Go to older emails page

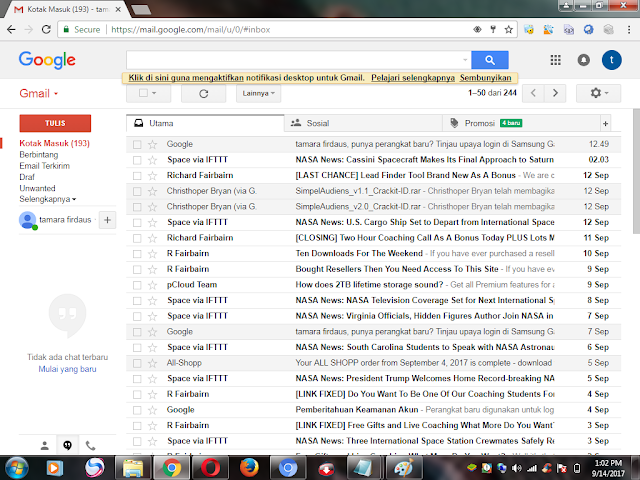[x=555, y=93]
